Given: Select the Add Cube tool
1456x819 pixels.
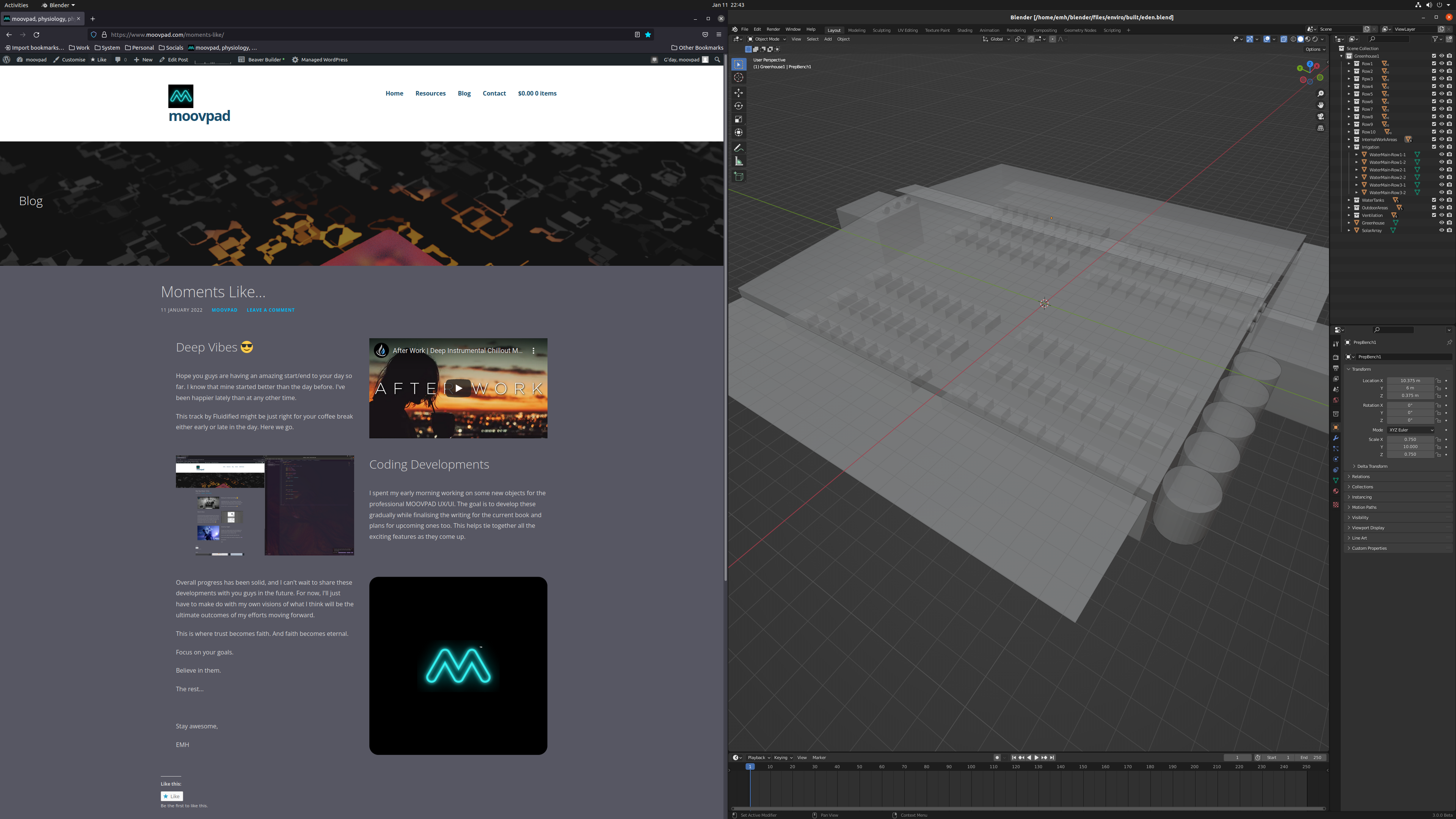Looking at the screenshot, I should tap(739, 177).
